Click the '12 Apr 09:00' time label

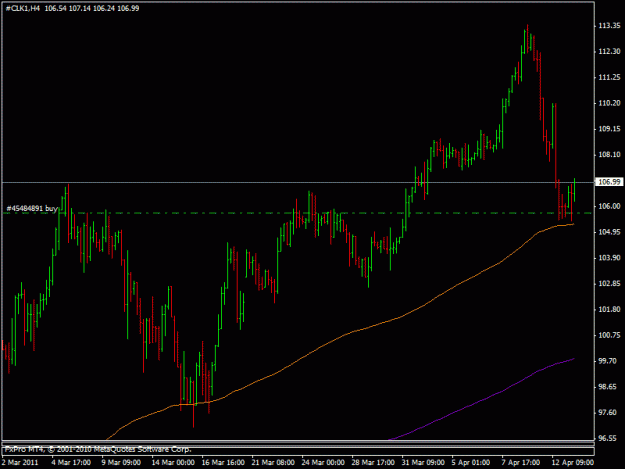pyautogui.click(x=573, y=463)
